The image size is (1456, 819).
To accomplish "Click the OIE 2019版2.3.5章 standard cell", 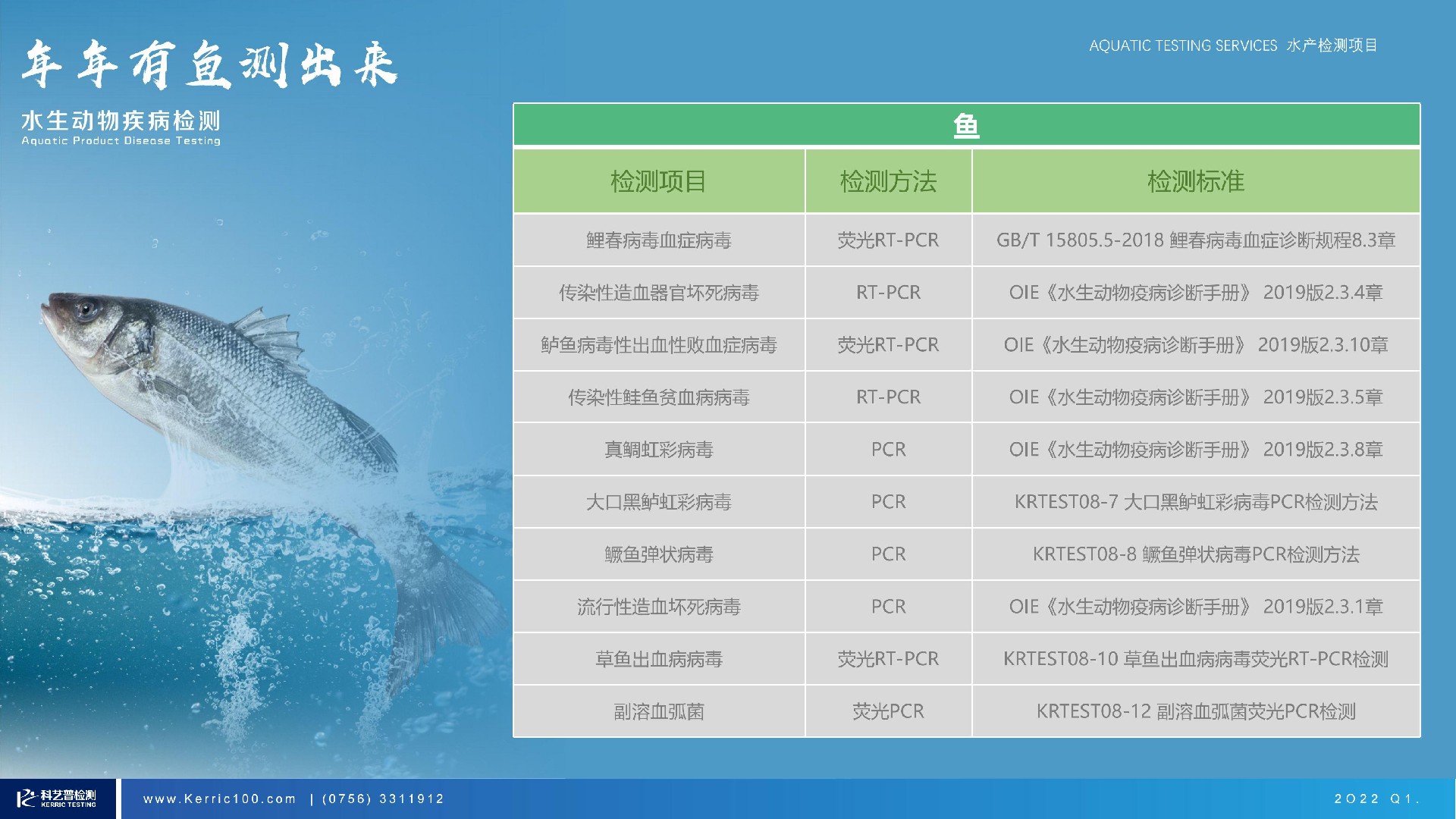I will click(x=1196, y=397).
